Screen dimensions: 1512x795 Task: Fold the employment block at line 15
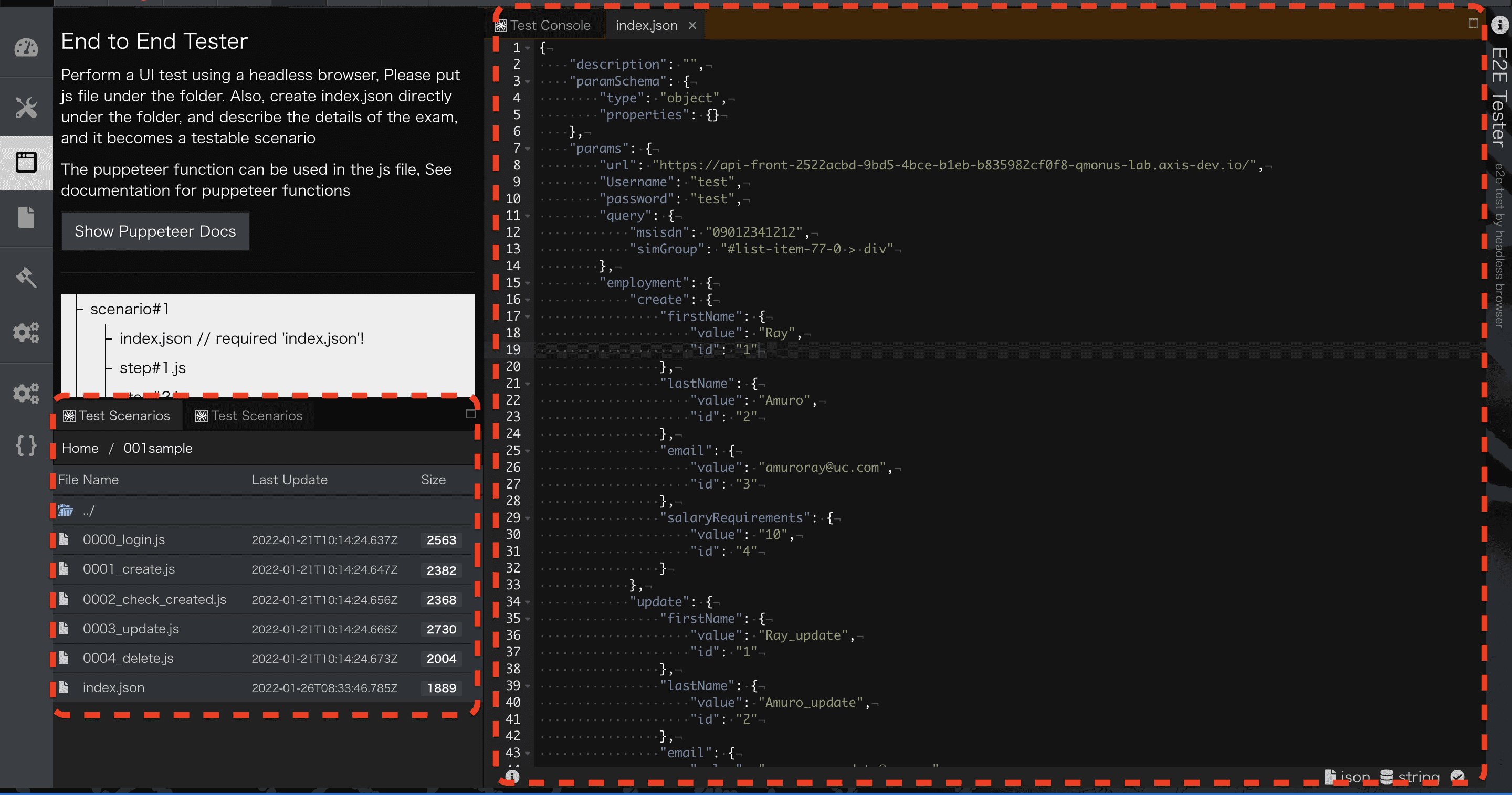click(528, 283)
